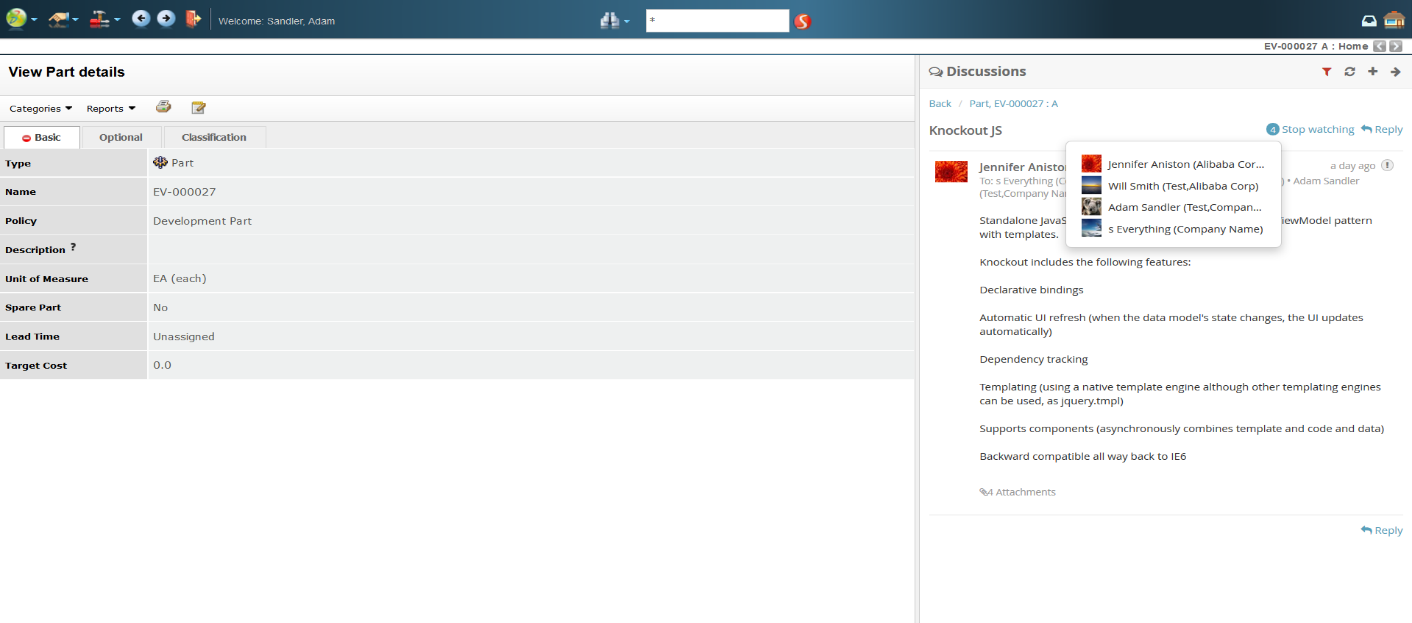Click the search text input field
This screenshot has width=1412, height=623.
[716, 20]
